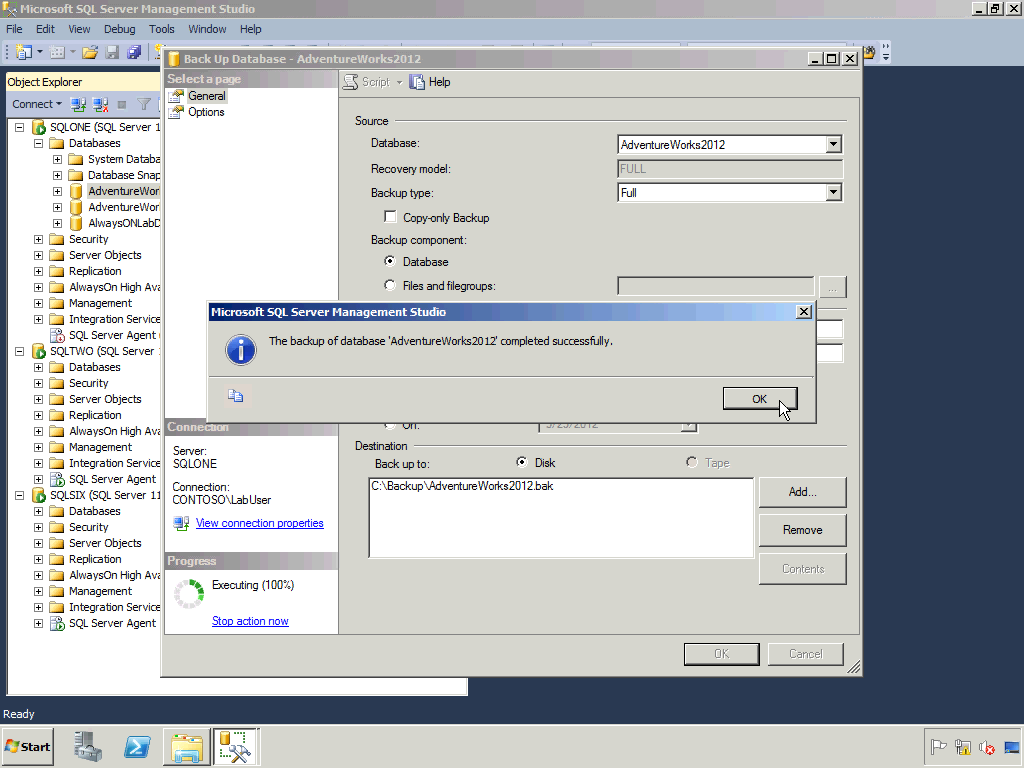Open the Backup type dropdown

[833, 192]
